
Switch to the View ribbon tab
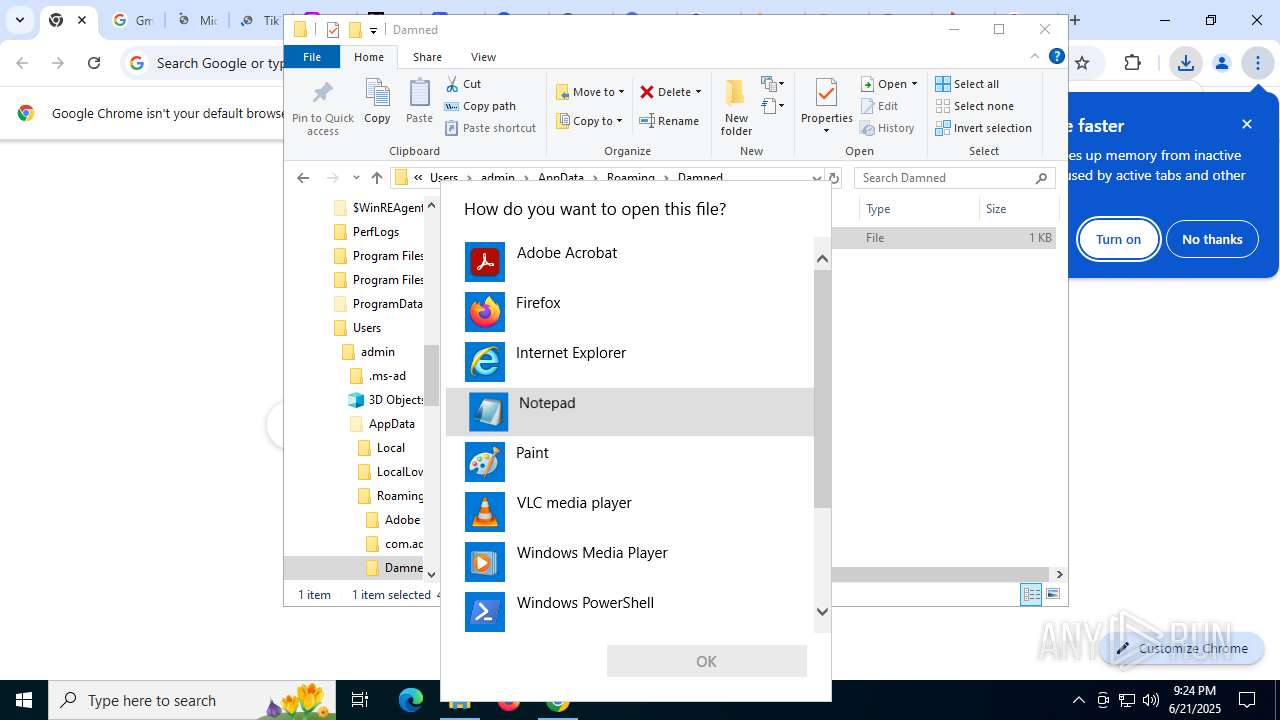483,57
